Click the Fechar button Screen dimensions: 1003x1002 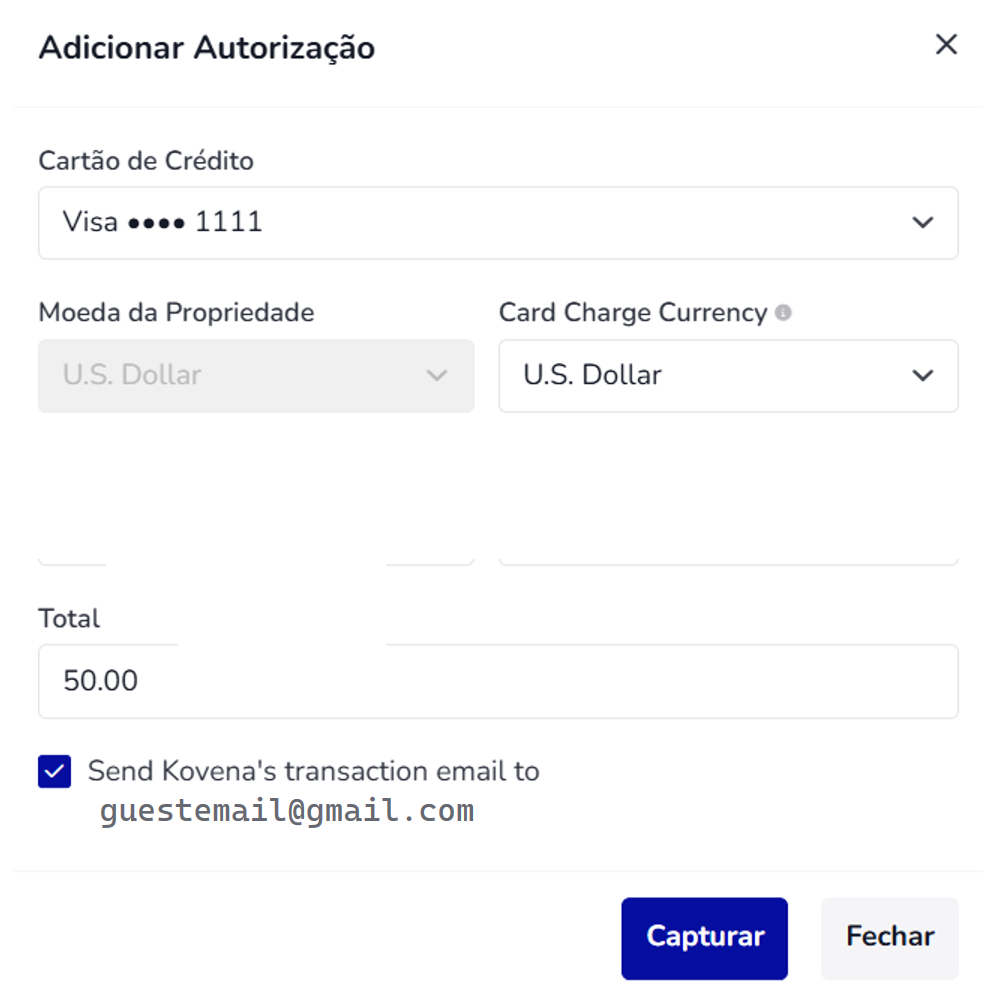[889, 937]
